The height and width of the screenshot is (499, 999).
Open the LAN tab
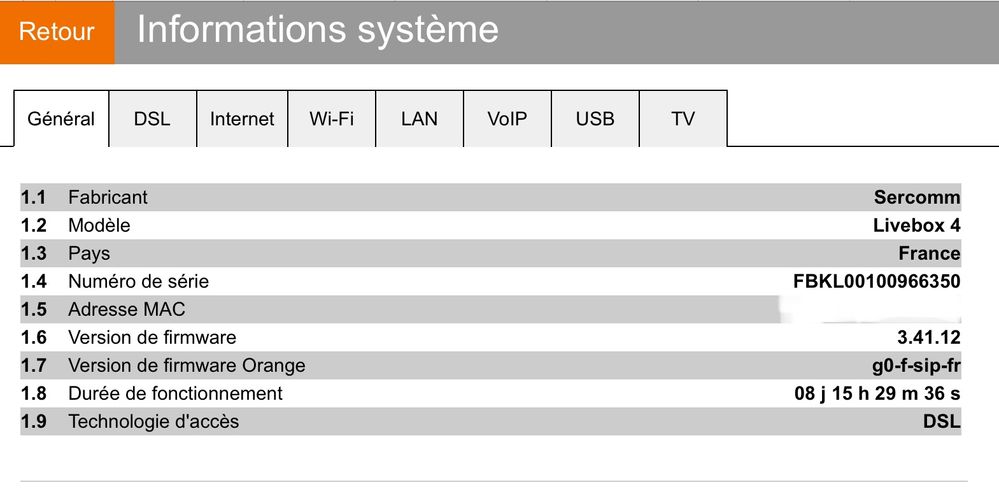[x=419, y=119]
